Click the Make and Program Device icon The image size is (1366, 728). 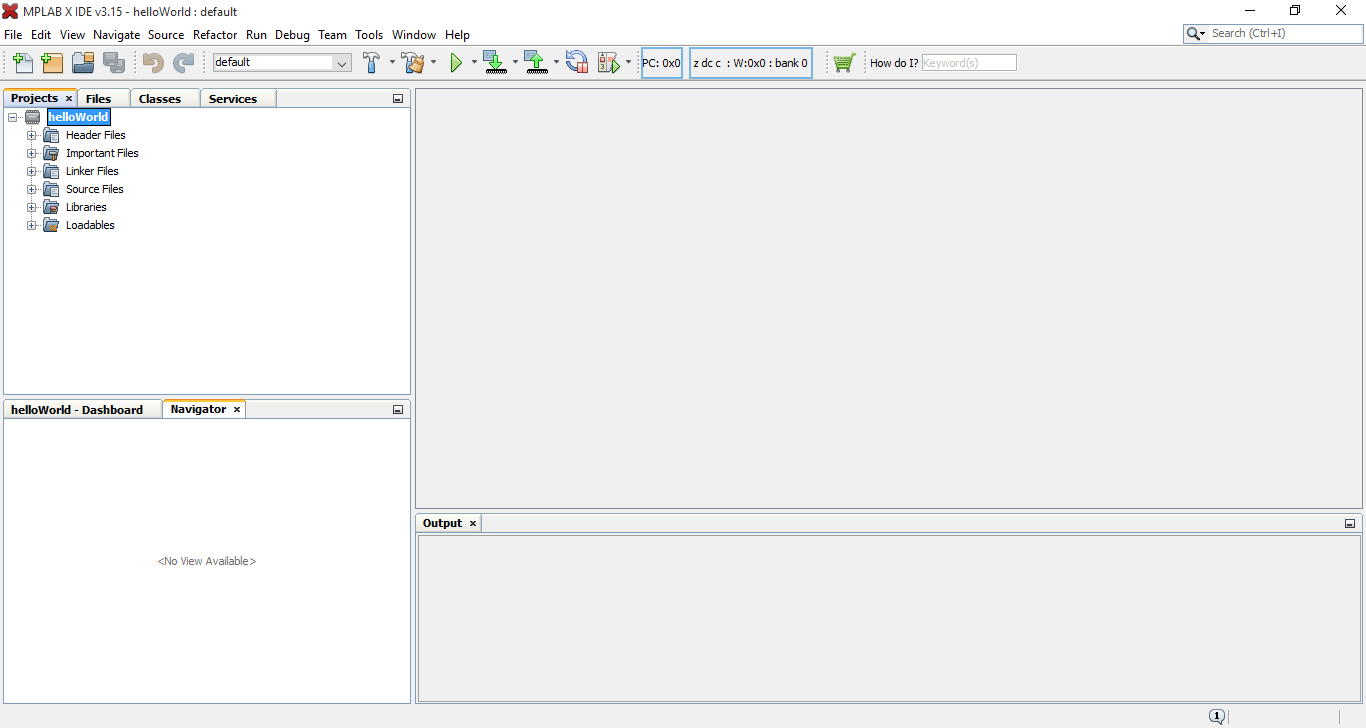pos(495,62)
